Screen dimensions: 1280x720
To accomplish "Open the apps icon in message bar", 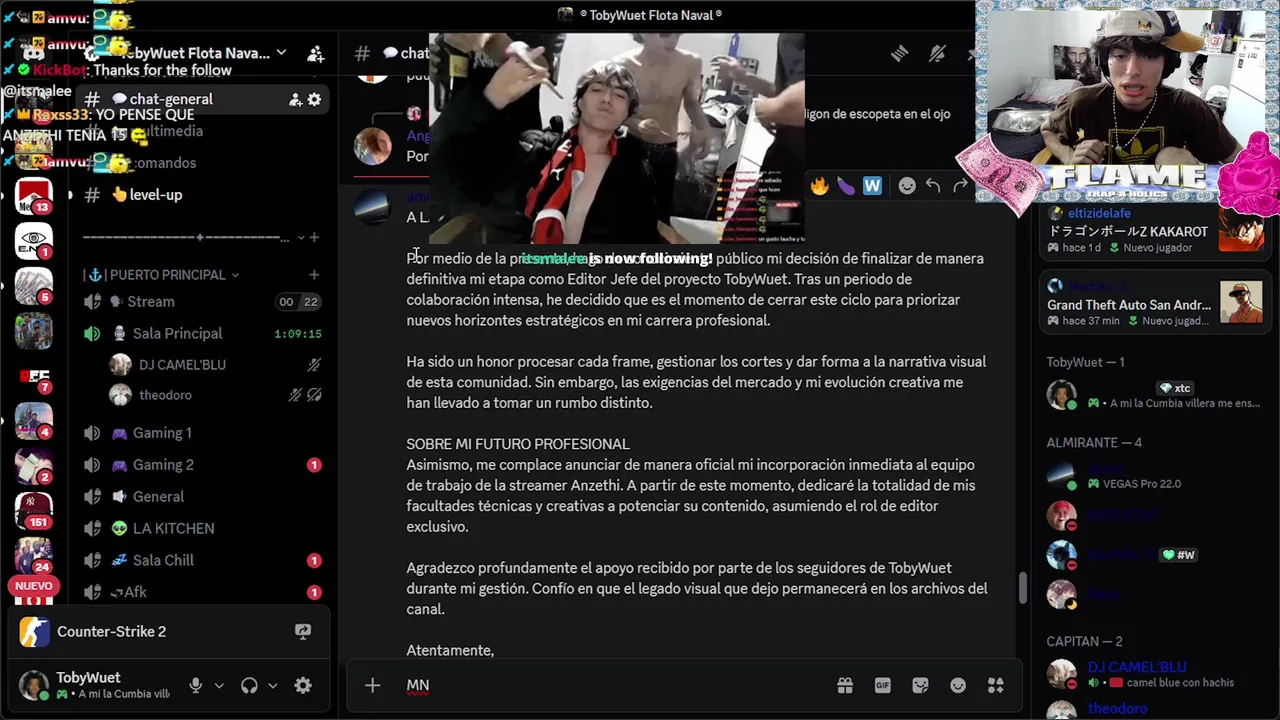I will click(995, 685).
